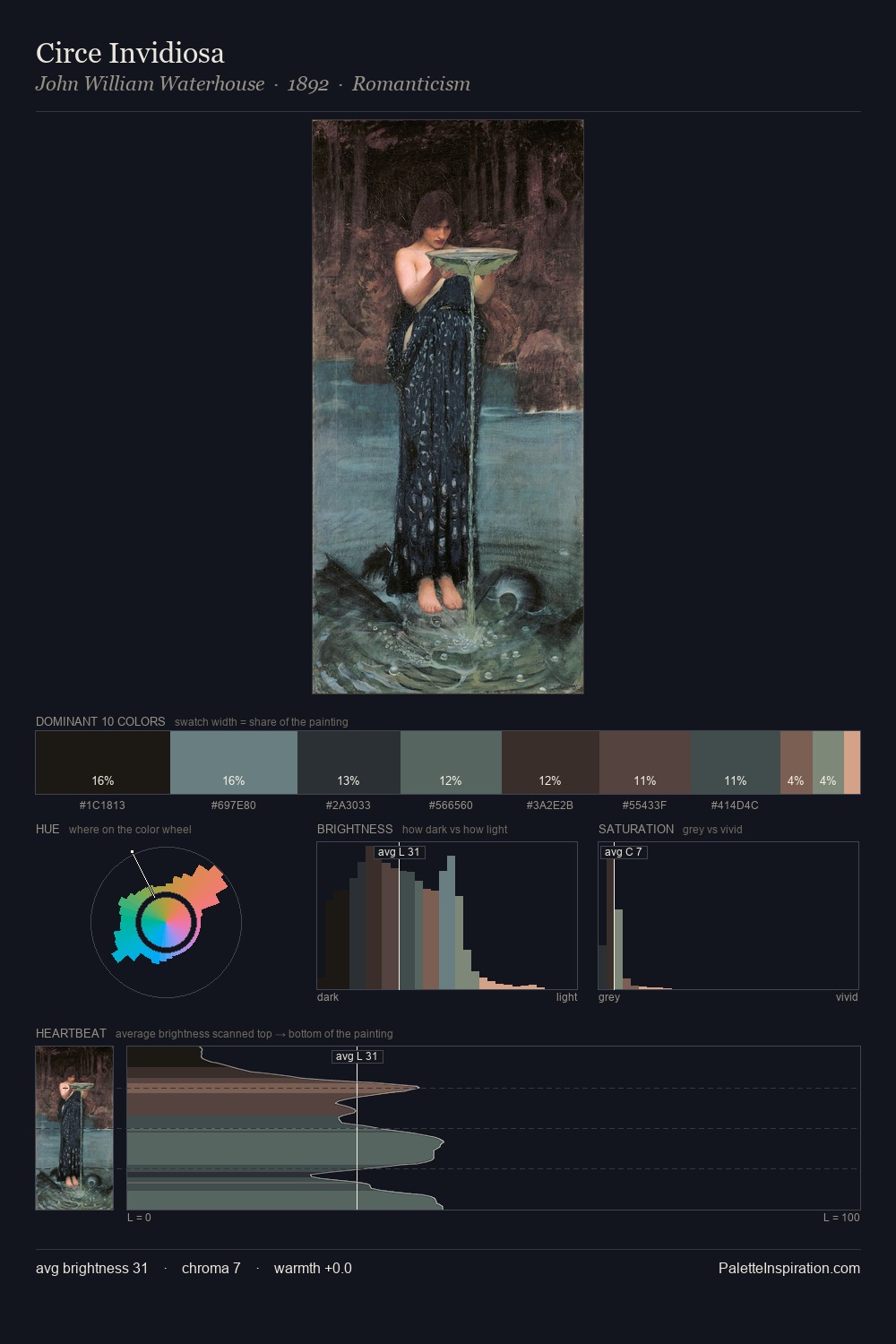Click hex code label #55433F

click(645, 805)
